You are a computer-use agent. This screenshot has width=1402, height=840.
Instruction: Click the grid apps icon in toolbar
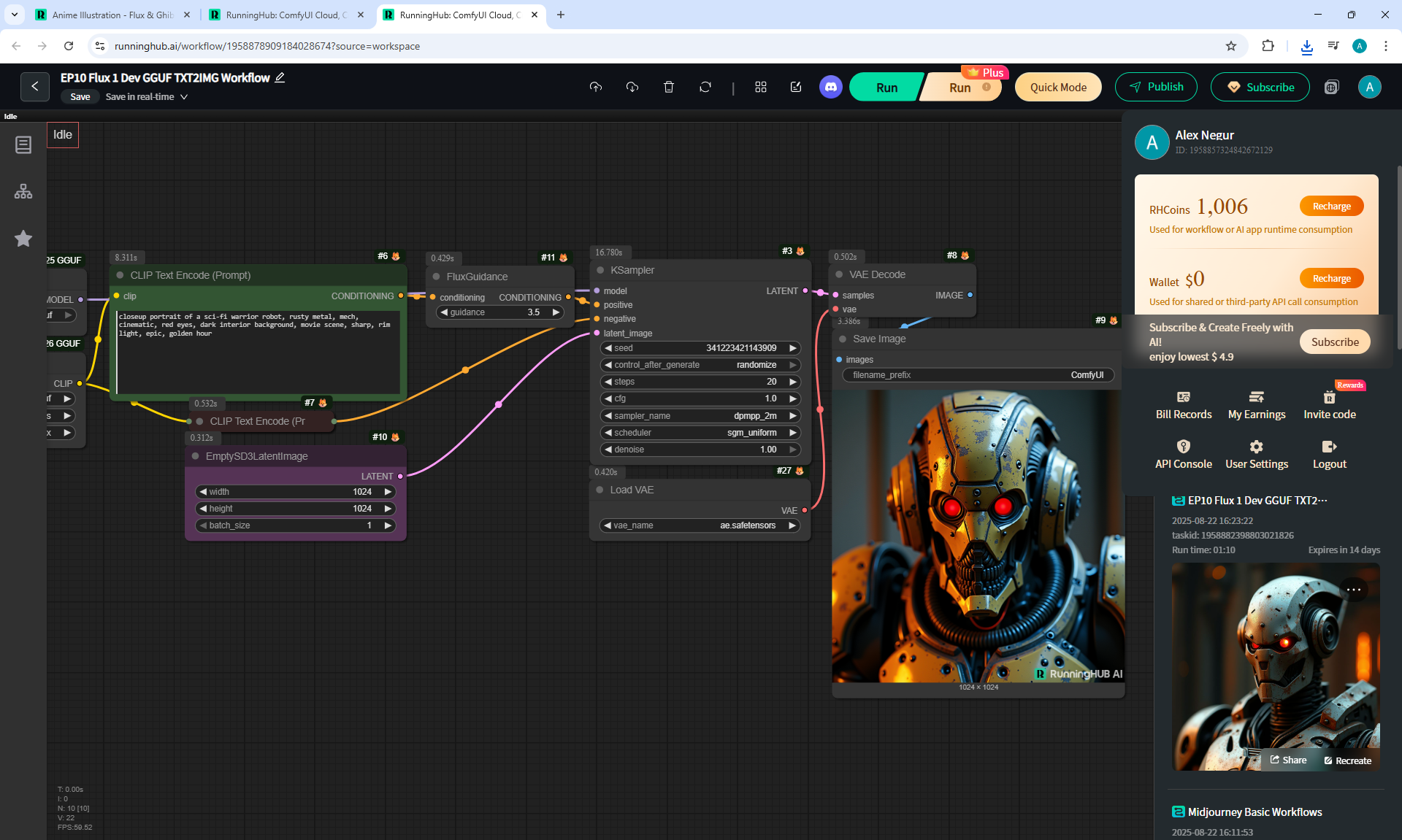[x=761, y=87]
